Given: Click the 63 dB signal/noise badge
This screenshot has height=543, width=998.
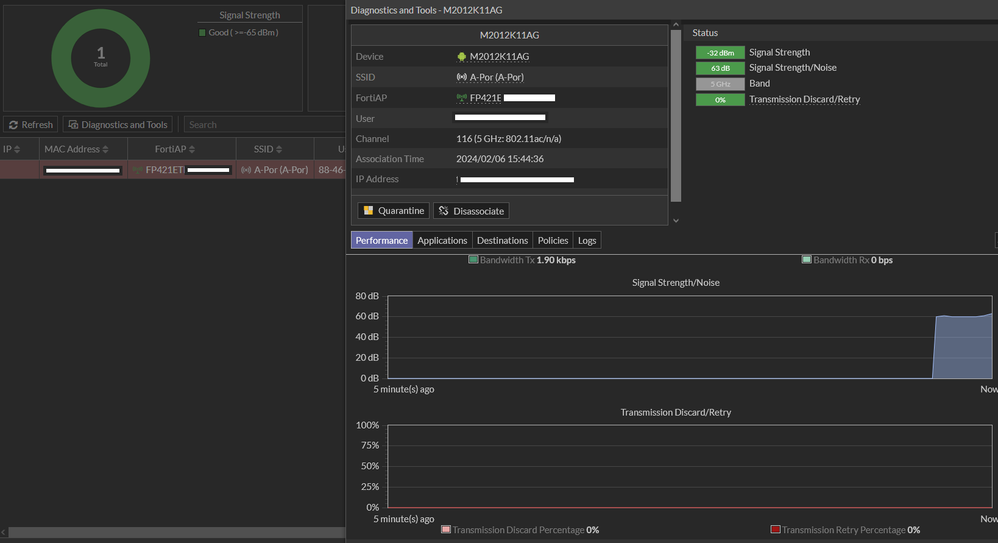Looking at the screenshot, I should pos(720,68).
